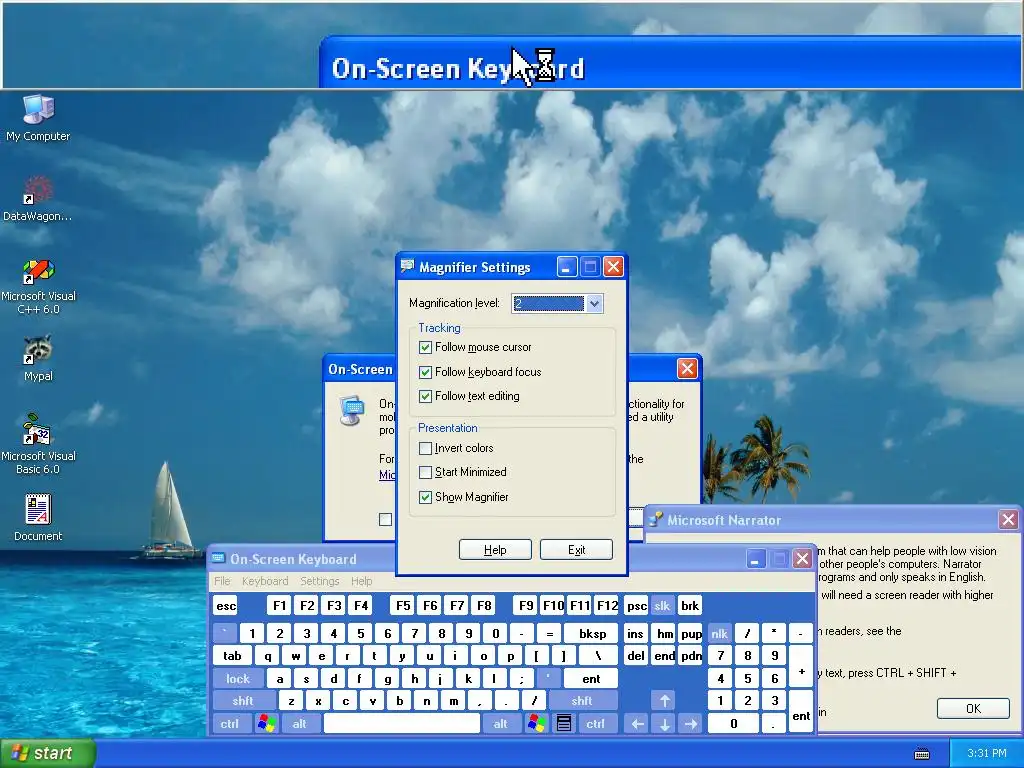Open File menu in On-Screen Keyboard
The width and height of the screenshot is (1024, 768).
tap(222, 581)
